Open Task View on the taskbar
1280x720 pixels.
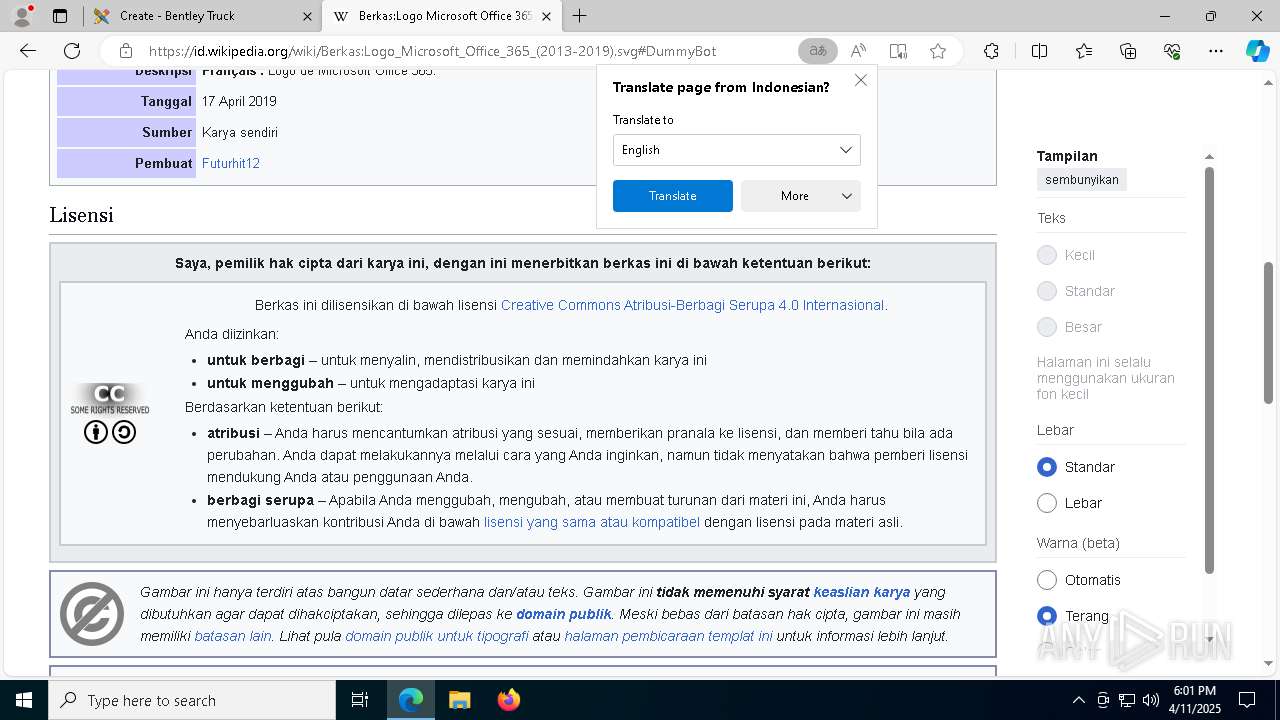[360, 700]
